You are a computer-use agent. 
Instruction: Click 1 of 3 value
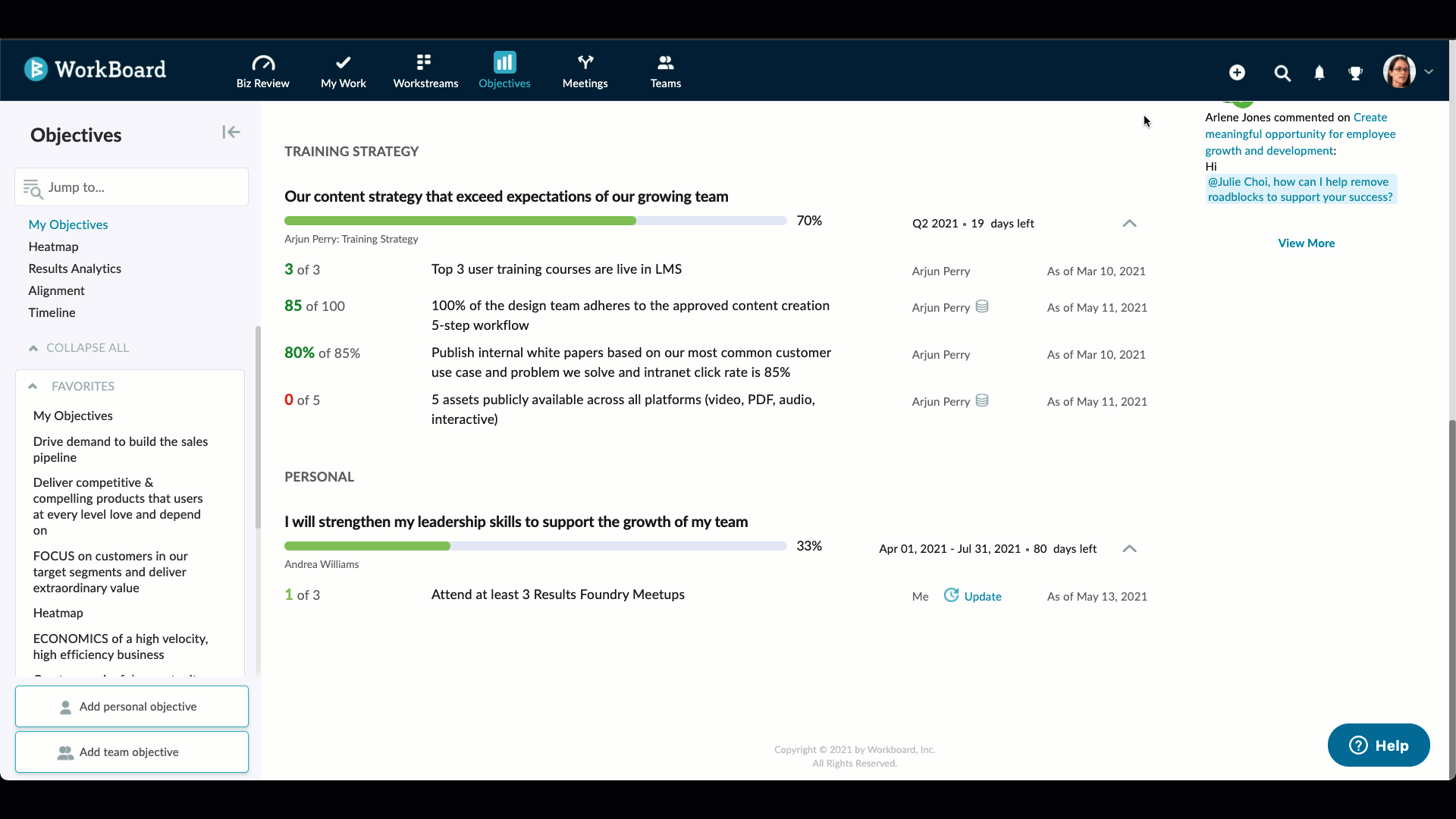click(302, 595)
